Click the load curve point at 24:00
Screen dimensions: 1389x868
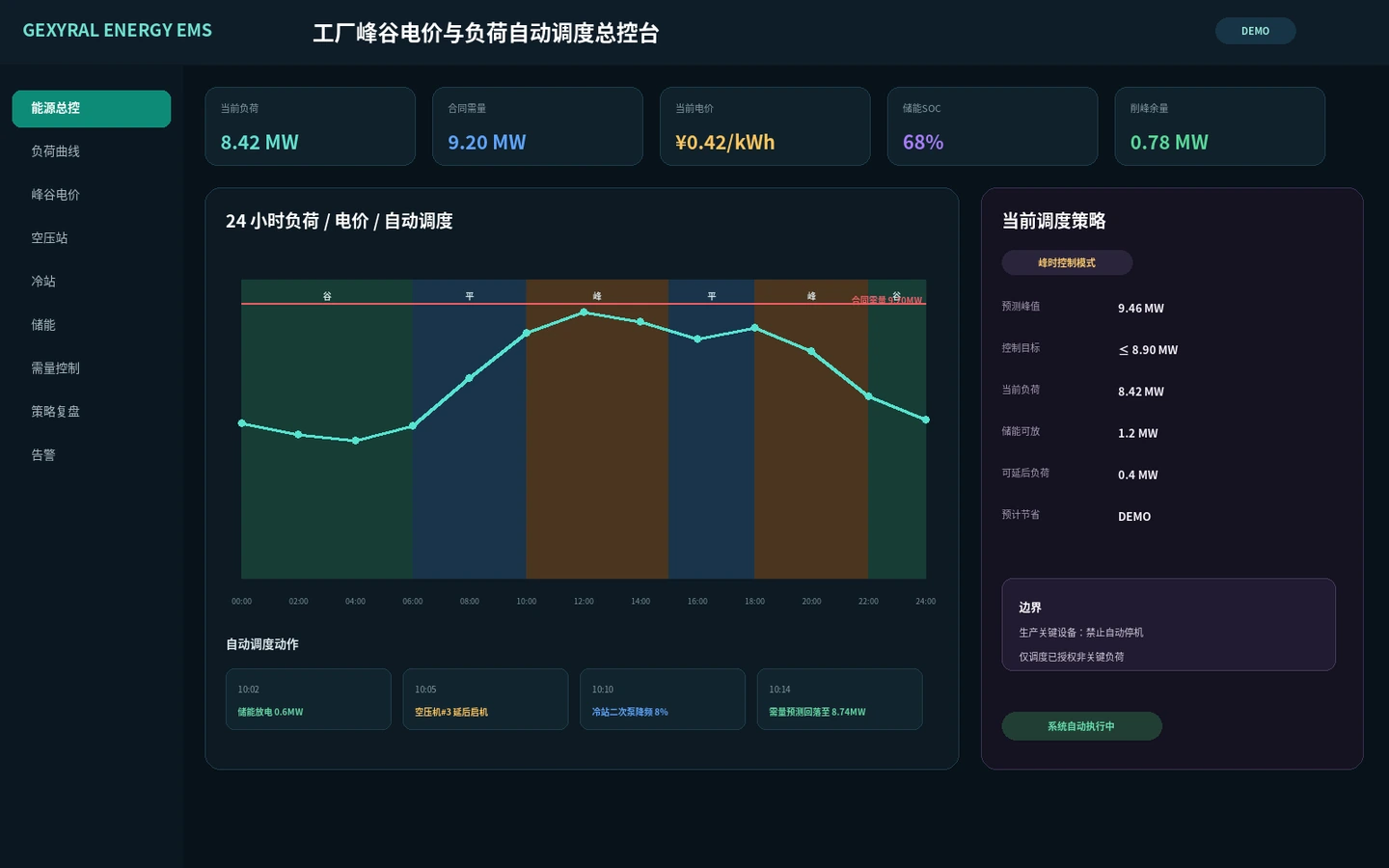(x=926, y=420)
